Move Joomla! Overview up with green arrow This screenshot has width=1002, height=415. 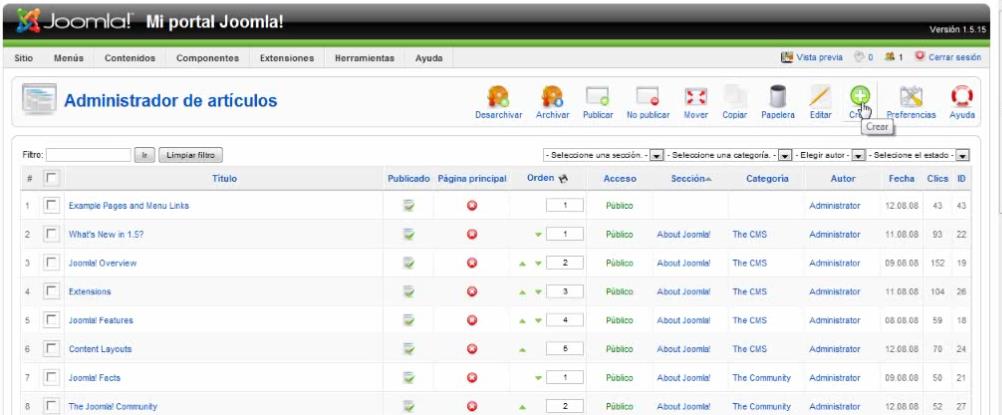(x=522, y=263)
